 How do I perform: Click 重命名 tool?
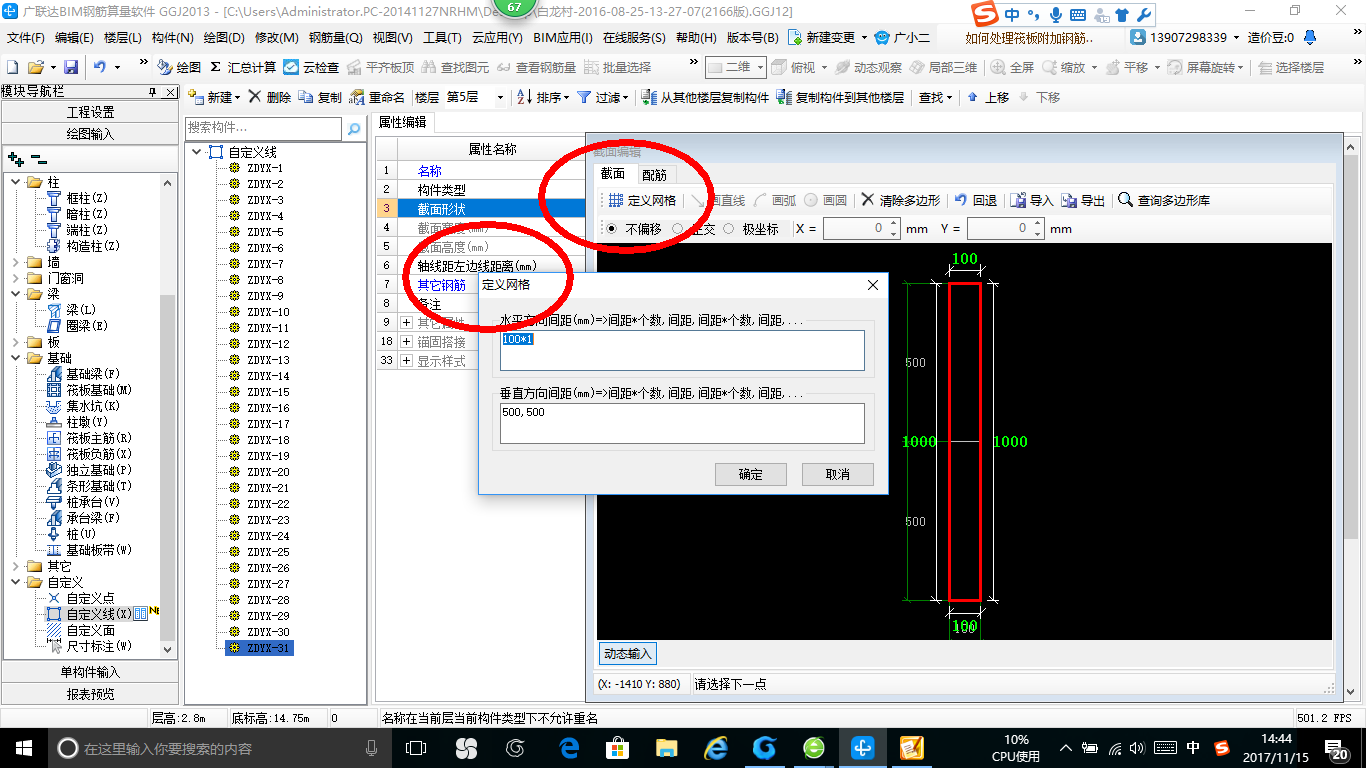377,97
